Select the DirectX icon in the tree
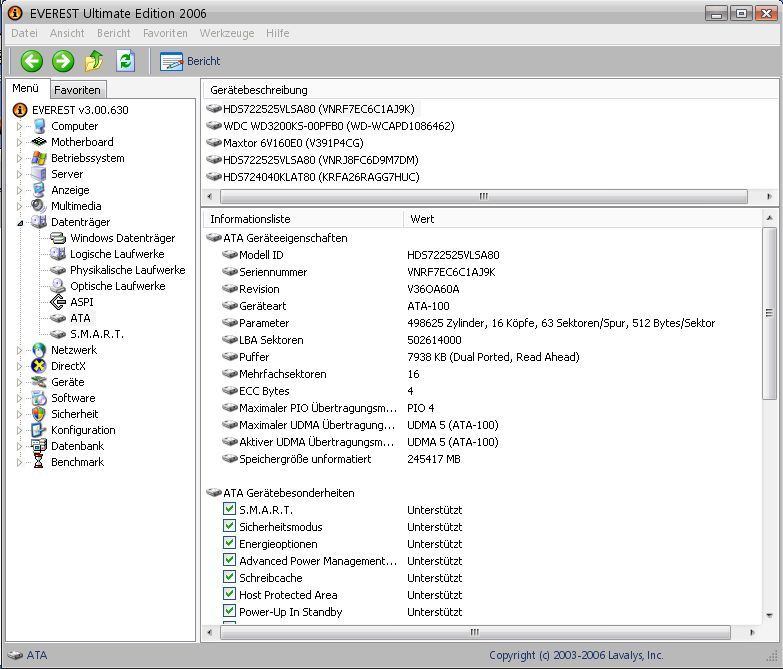This screenshot has width=783, height=669. coord(39,366)
